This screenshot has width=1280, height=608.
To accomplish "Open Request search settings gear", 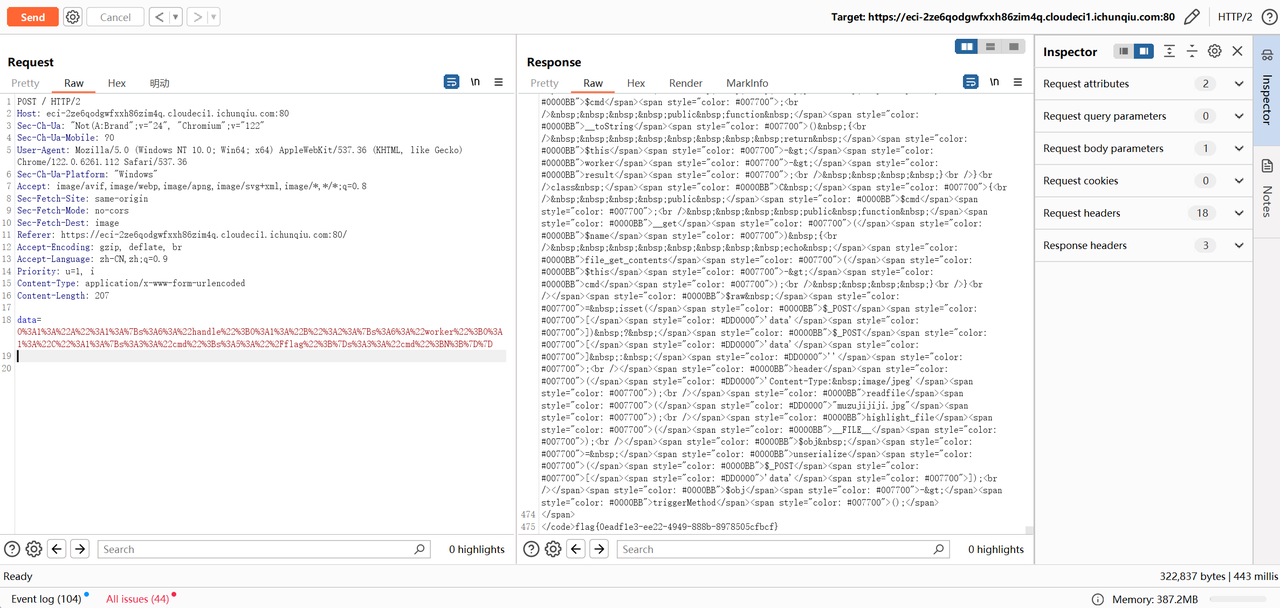I will pos(34,549).
